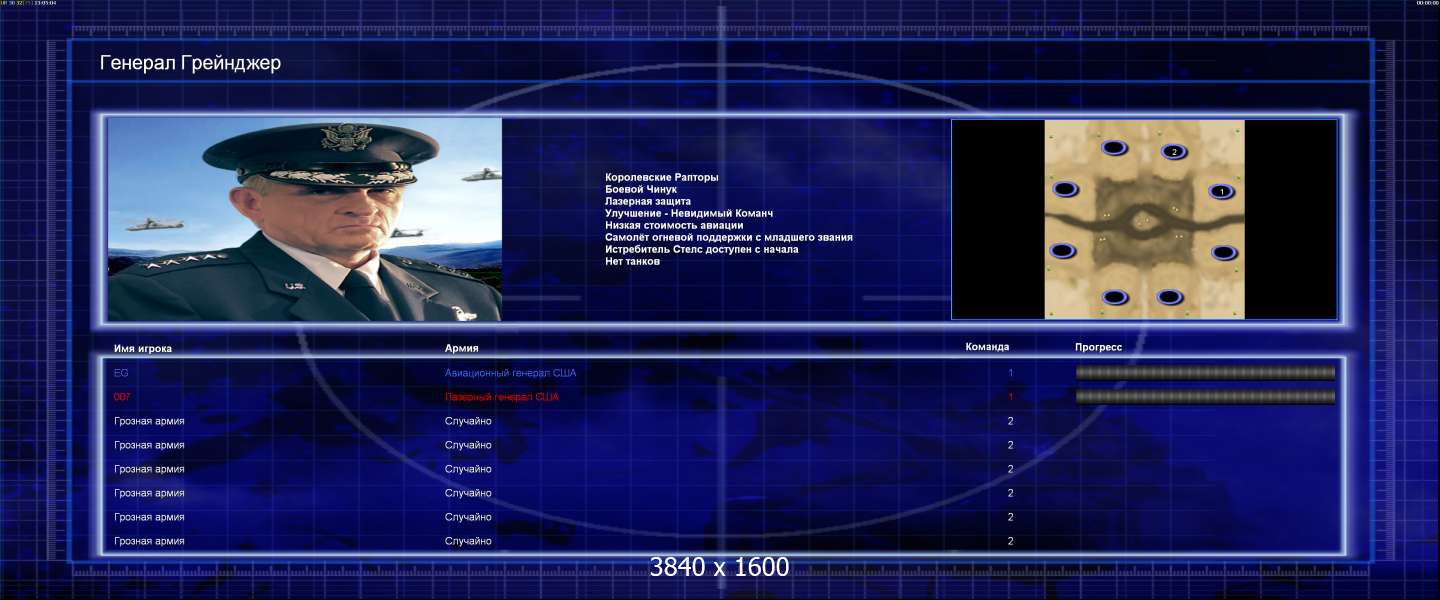Click the "Прогресс" column header

click(x=1098, y=347)
